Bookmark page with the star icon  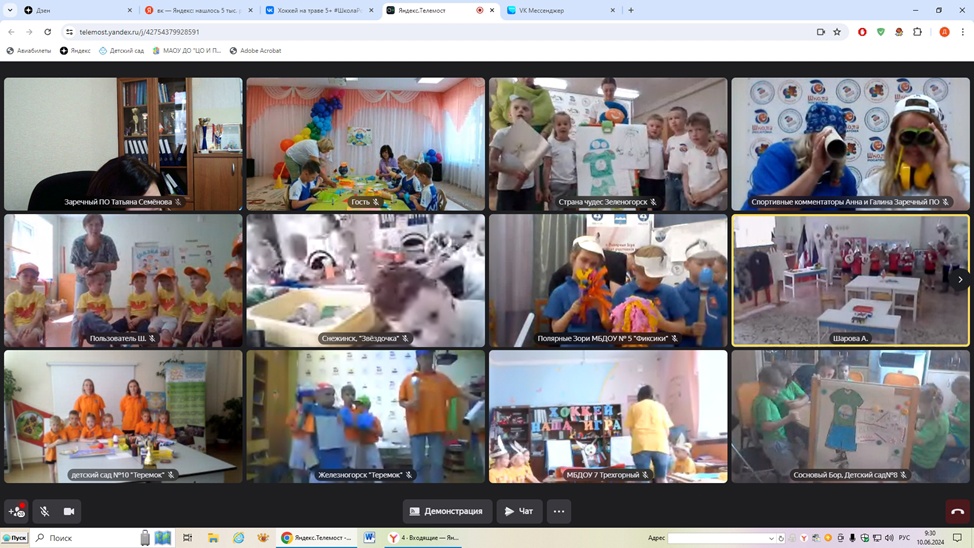(838, 32)
